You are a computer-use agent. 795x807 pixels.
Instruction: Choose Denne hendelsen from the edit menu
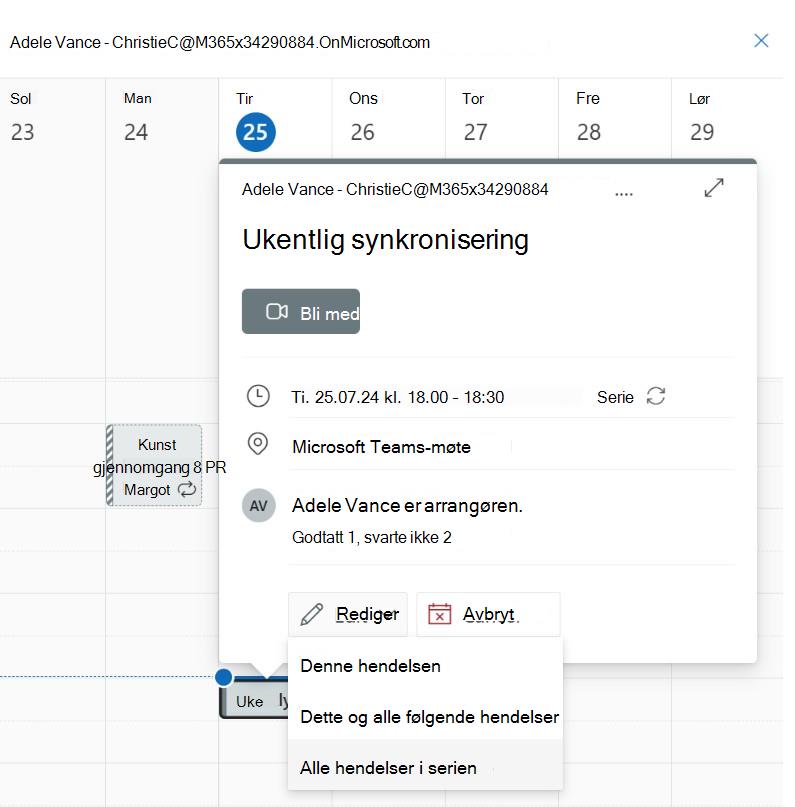425,666
